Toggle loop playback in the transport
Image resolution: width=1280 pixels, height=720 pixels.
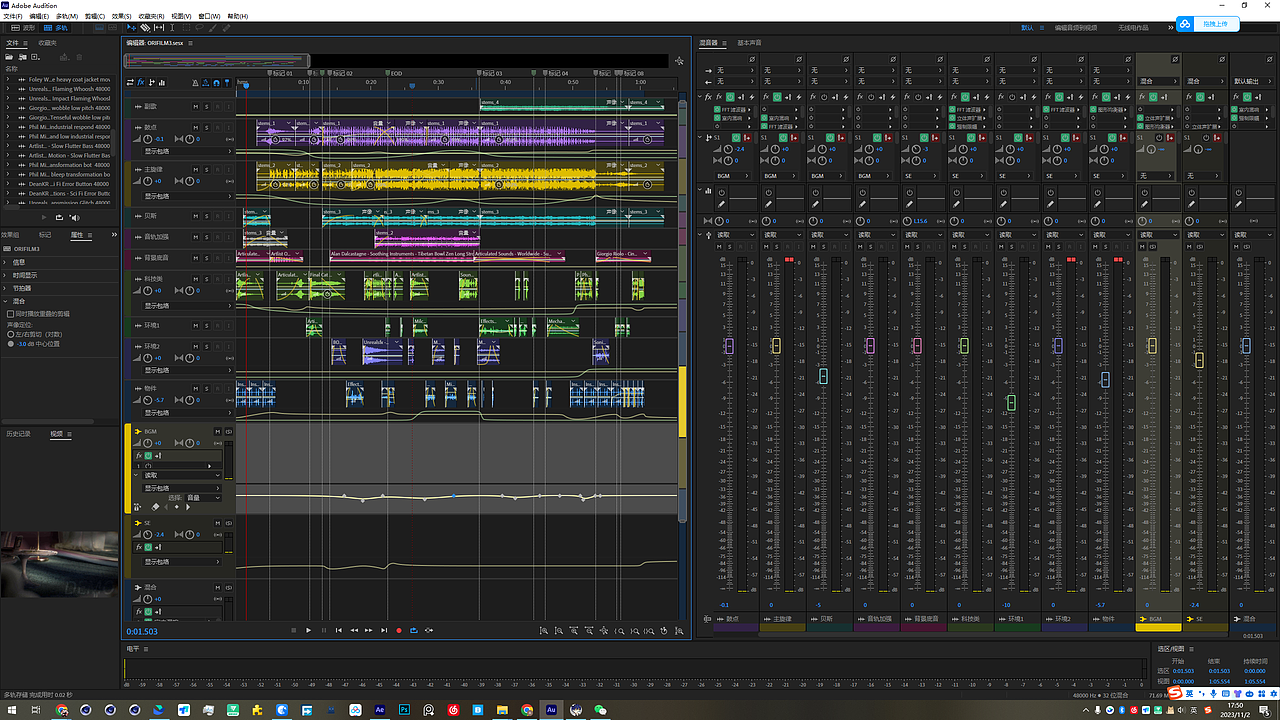[414, 630]
